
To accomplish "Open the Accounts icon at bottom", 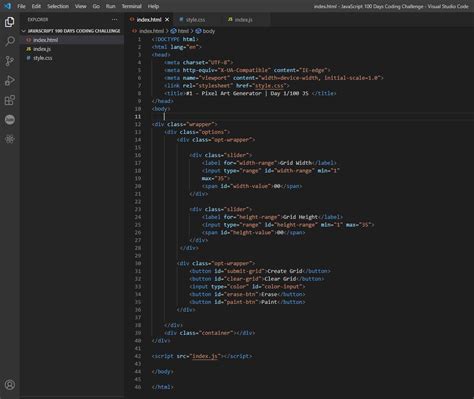I will pos(10,385).
